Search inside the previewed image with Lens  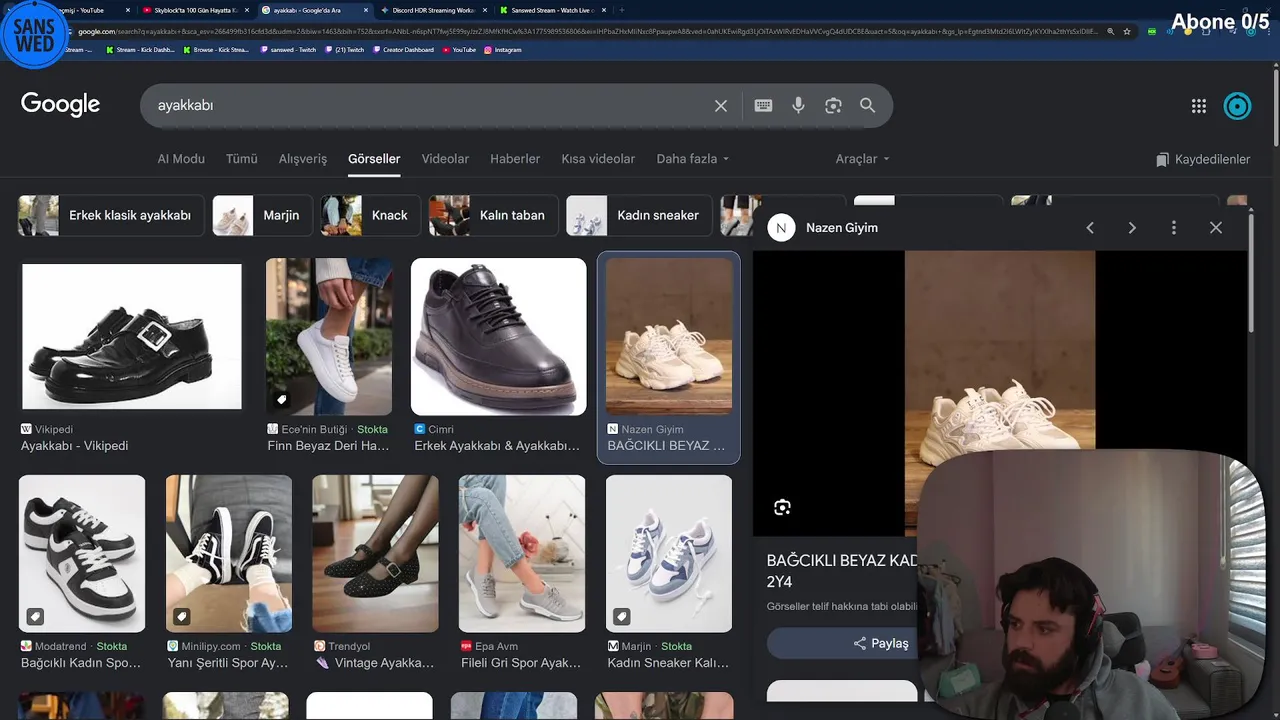pos(782,508)
